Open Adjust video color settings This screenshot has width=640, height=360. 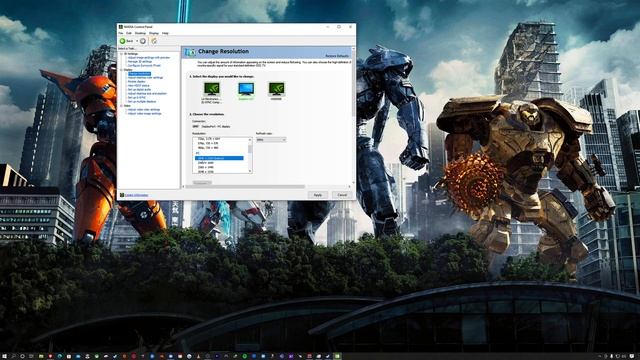[144, 110]
